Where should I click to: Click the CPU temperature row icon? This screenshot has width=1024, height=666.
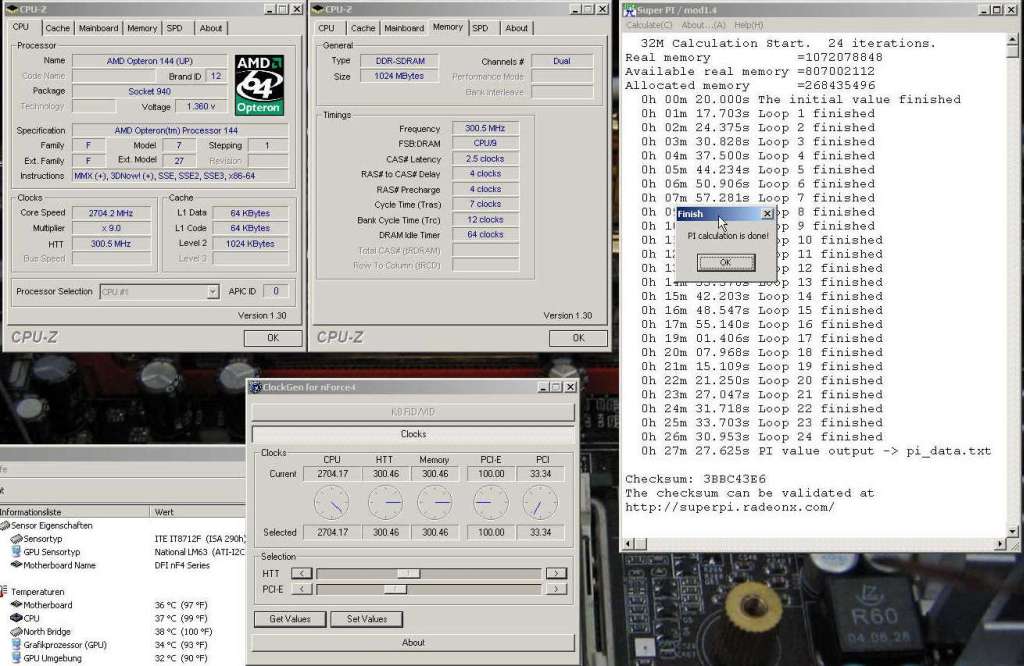[x=16, y=618]
